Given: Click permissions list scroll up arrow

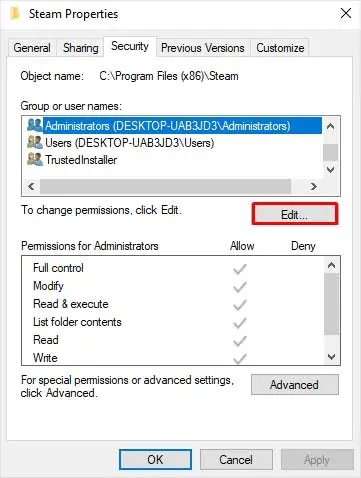Looking at the screenshot, I should click(x=331, y=266).
